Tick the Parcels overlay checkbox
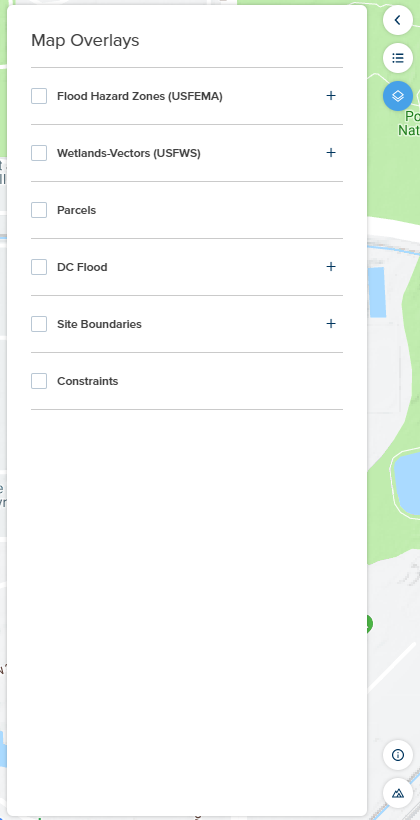420x820 pixels. [x=39, y=210]
